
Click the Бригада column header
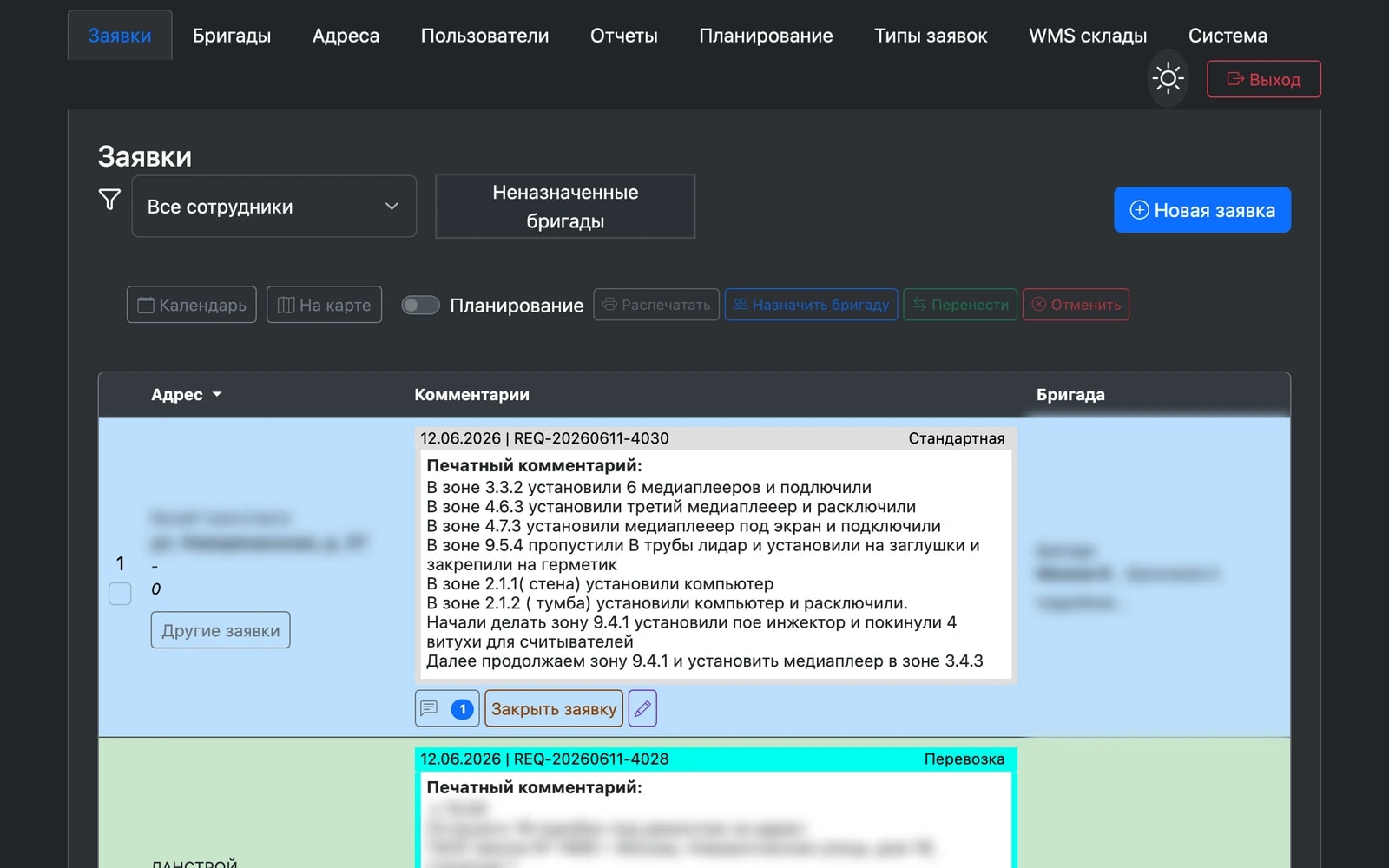1070,395
